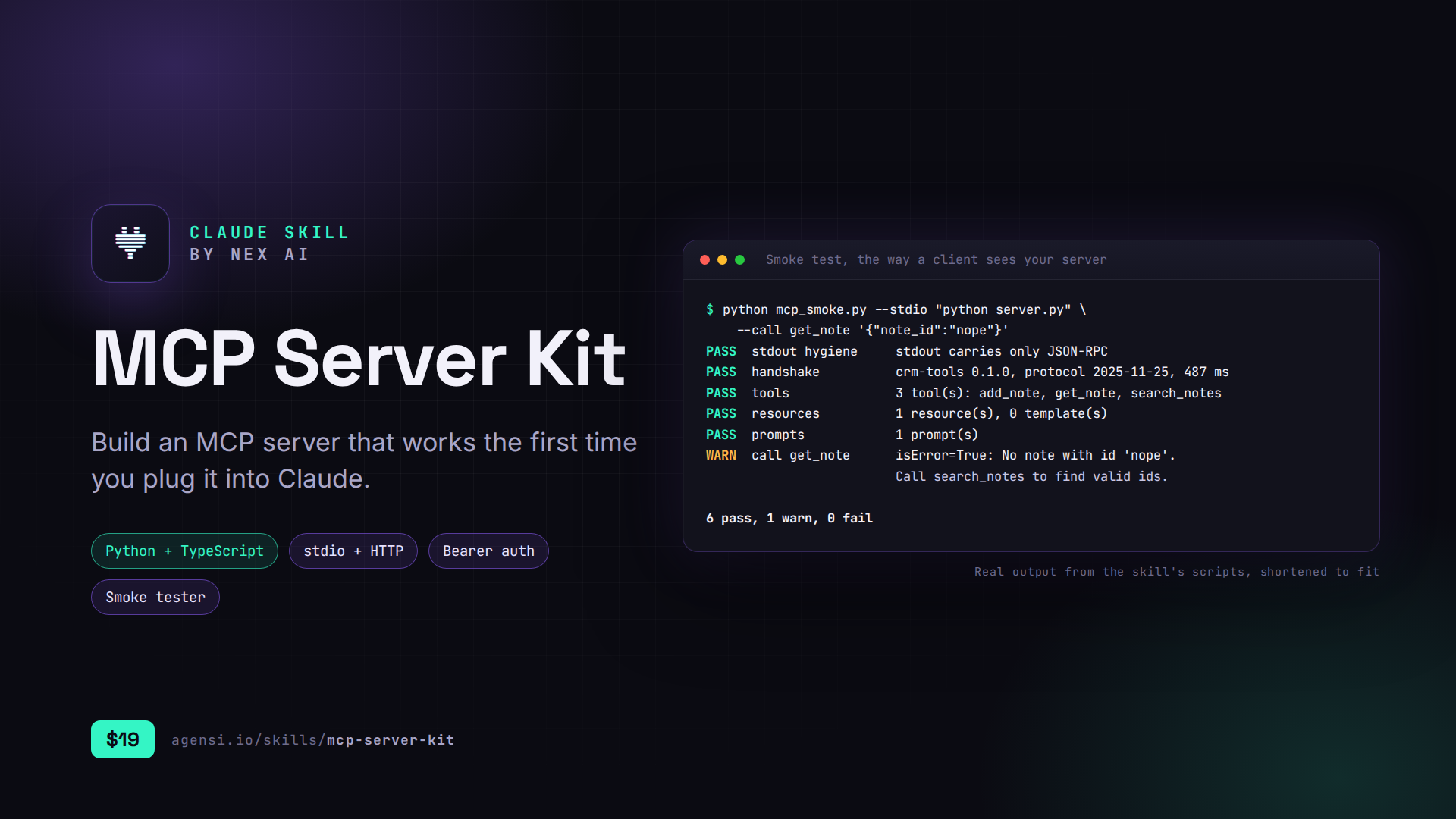Click the 'python mcp_smoke.py --stdio' command line
Image resolution: width=1456 pixels, height=819 pixels.
pyautogui.click(x=896, y=309)
